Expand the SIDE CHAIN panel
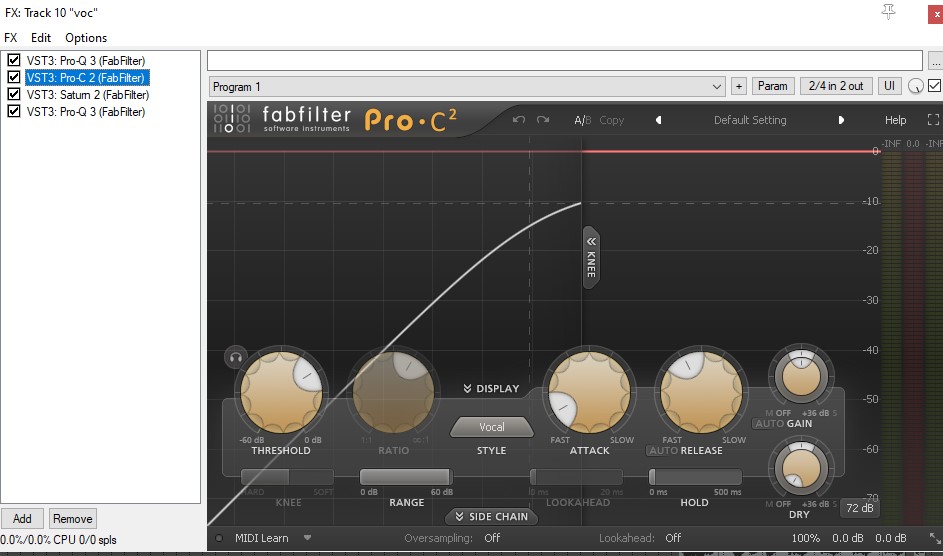Viewport: 943px width, 556px height. coord(491,516)
